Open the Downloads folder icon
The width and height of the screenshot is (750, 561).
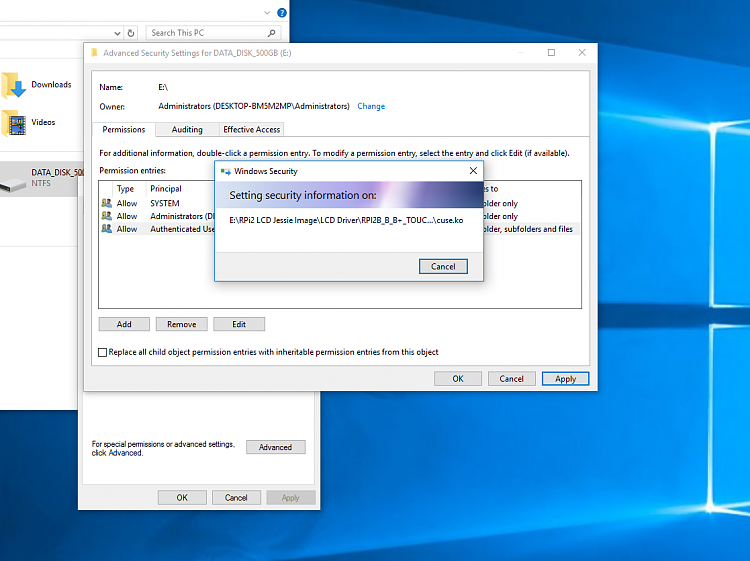pos(14,85)
